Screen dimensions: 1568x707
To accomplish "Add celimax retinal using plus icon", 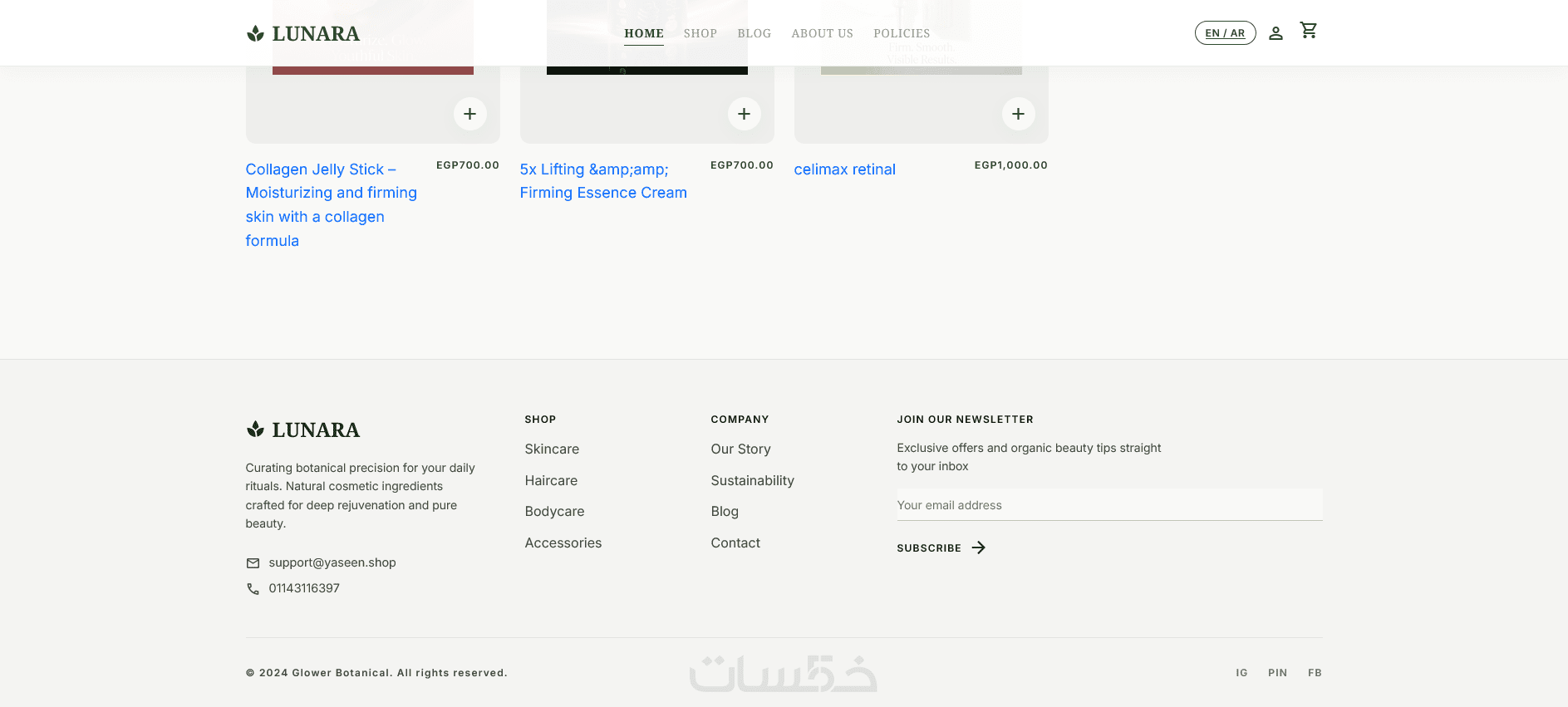I will coord(1019,114).
